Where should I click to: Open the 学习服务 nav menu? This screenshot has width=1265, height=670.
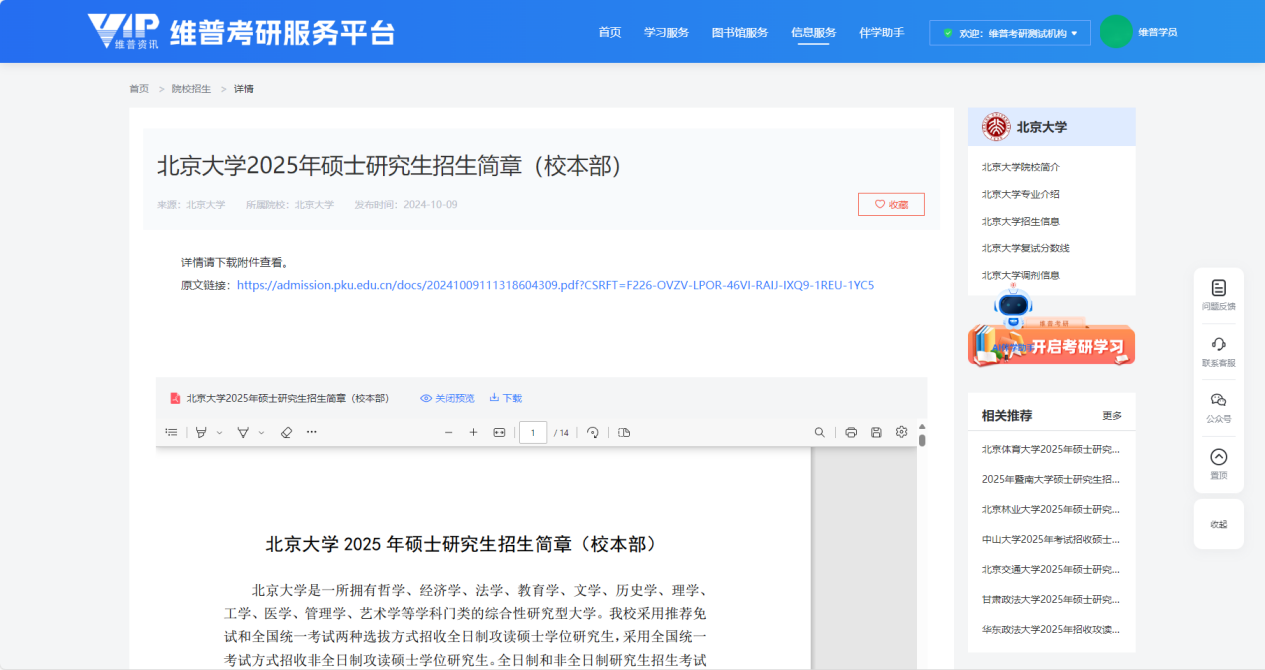(666, 32)
